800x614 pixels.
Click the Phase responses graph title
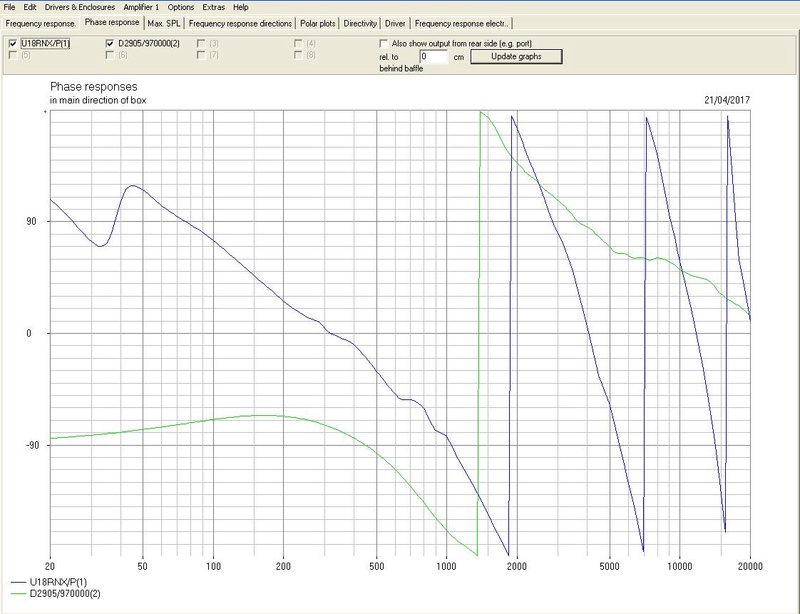click(x=93, y=87)
